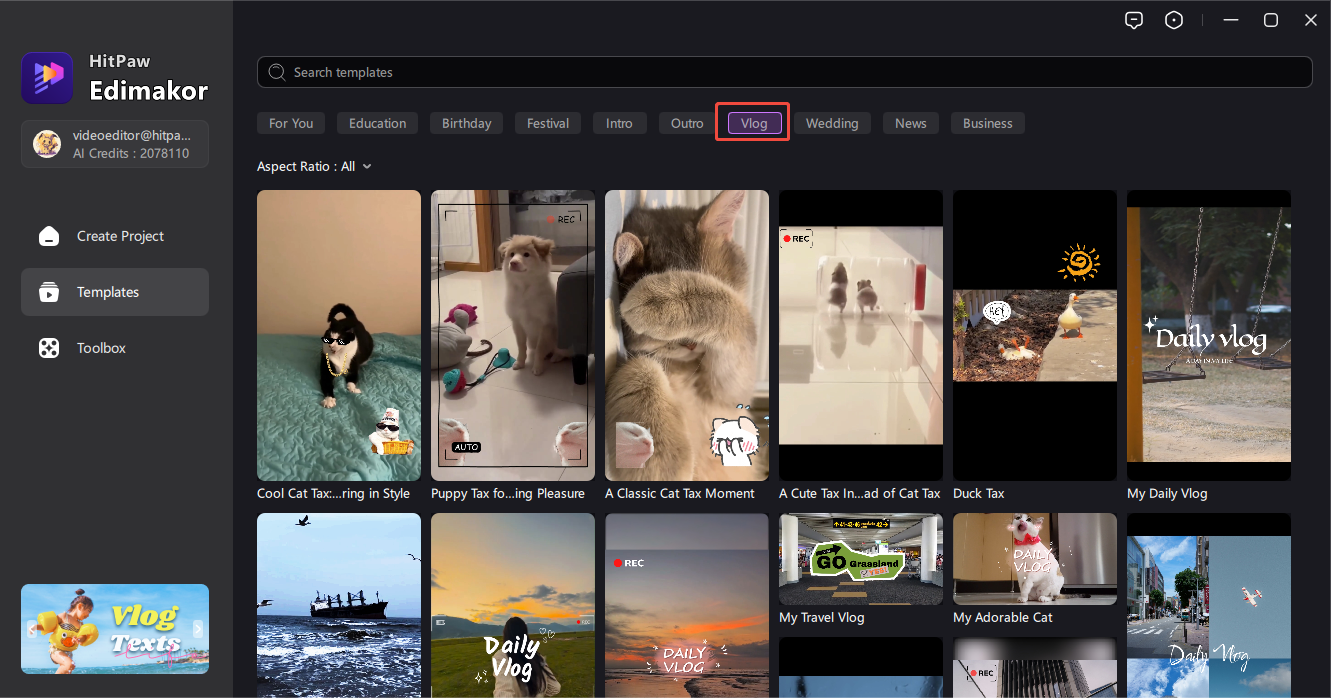
Task: Switch to the Wedding category tab
Action: point(832,123)
